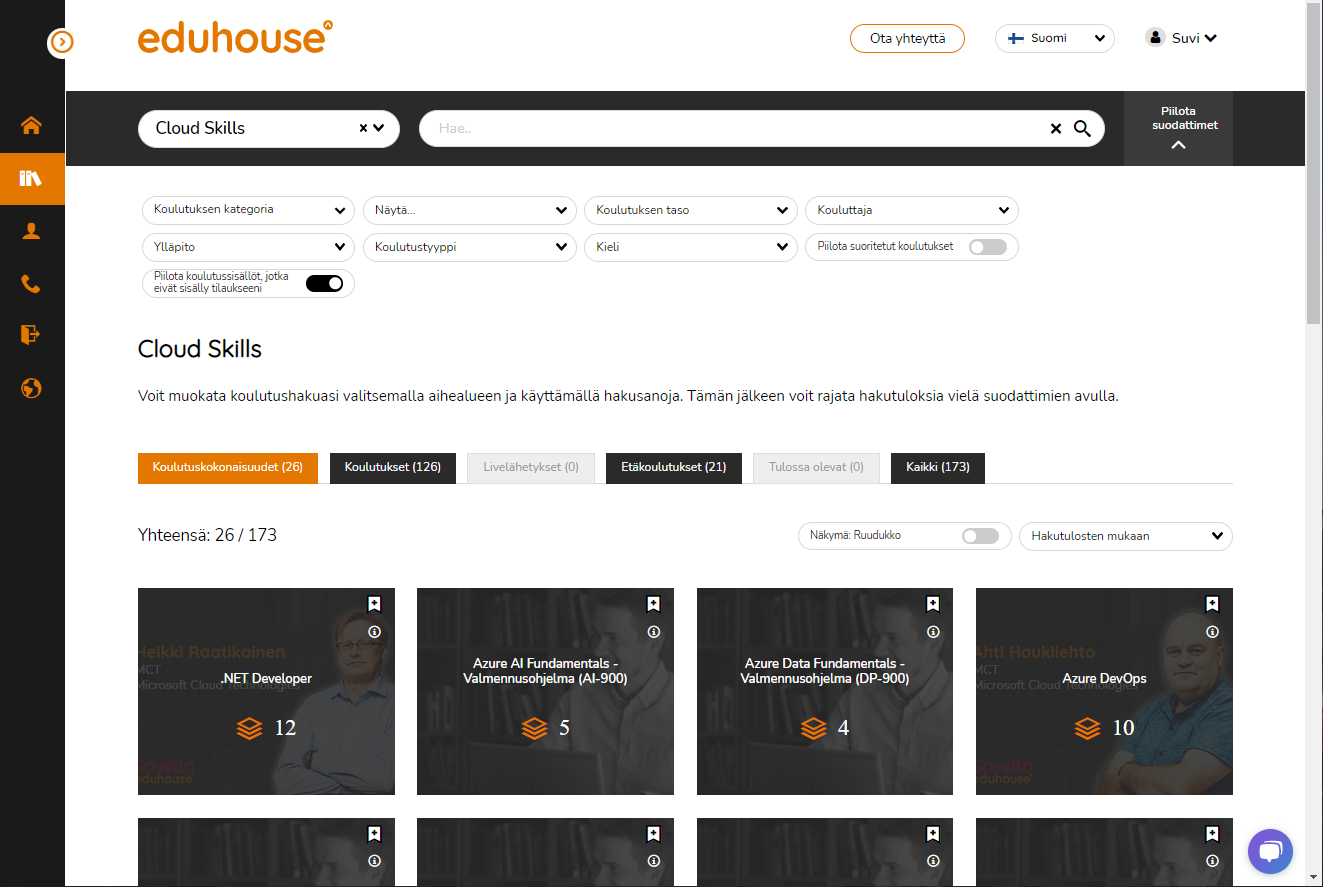Go to the home icon in sidebar
This screenshot has height=887, width=1323.
click(32, 126)
